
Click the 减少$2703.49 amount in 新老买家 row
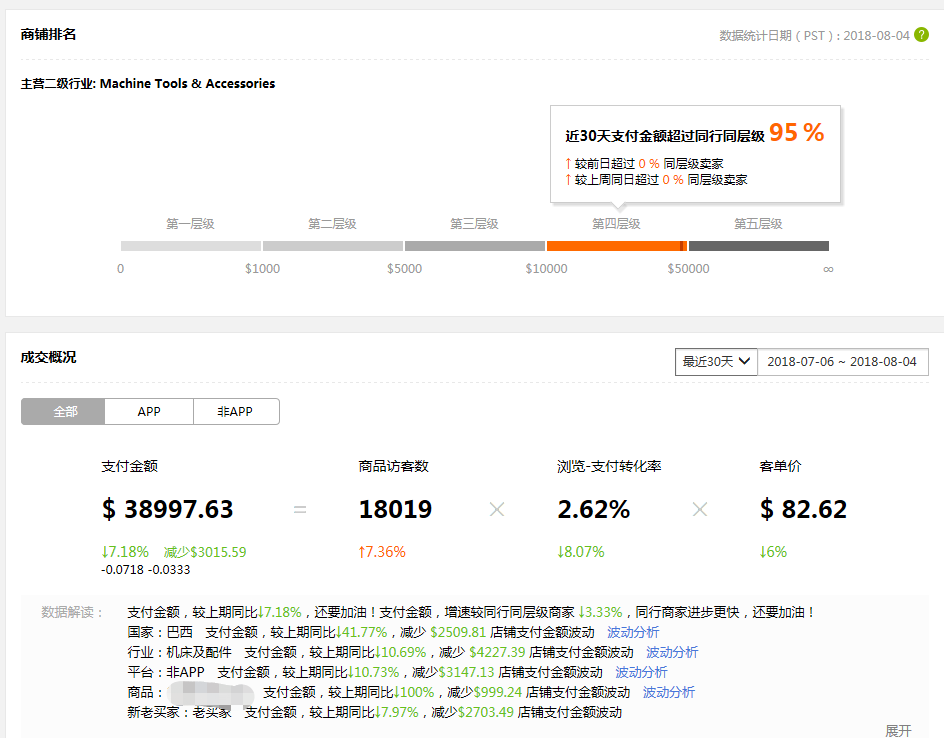coord(472,712)
